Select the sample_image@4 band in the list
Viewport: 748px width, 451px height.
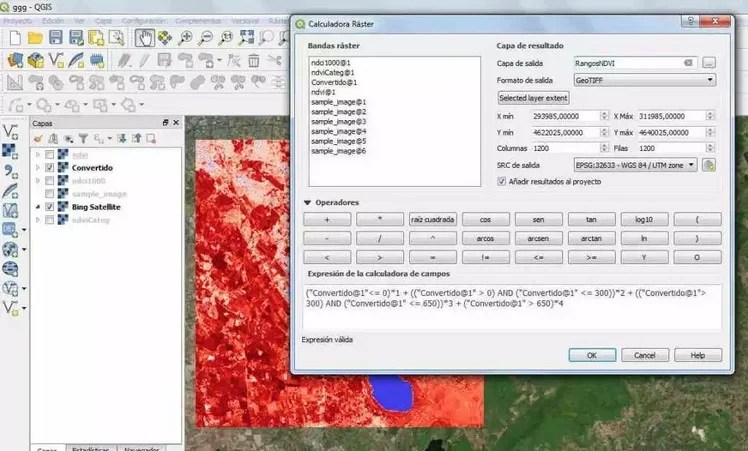click(339, 131)
